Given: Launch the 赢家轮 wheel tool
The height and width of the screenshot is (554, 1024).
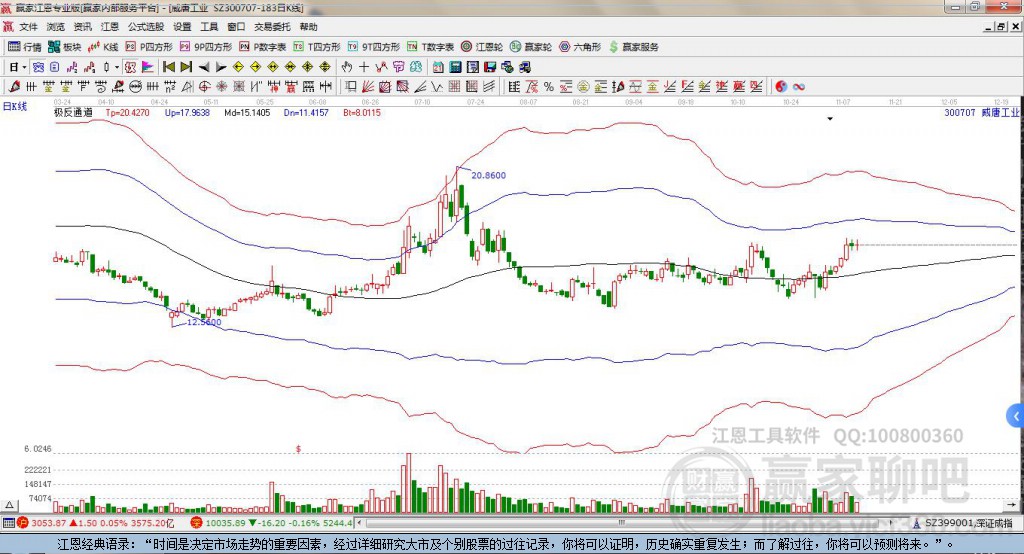Looking at the screenshot, I should [x=531, y=47].
